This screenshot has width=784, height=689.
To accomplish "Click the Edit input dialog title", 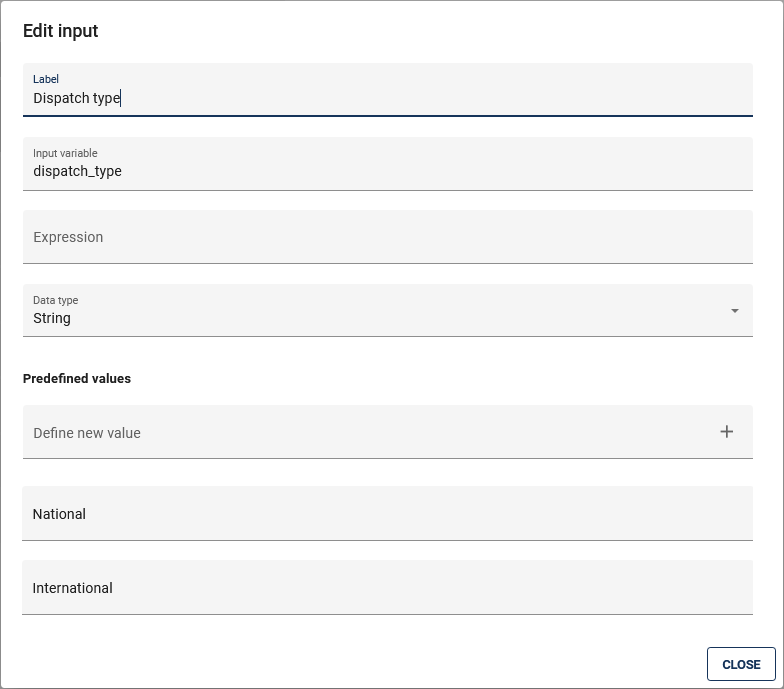I will point(60,31).
